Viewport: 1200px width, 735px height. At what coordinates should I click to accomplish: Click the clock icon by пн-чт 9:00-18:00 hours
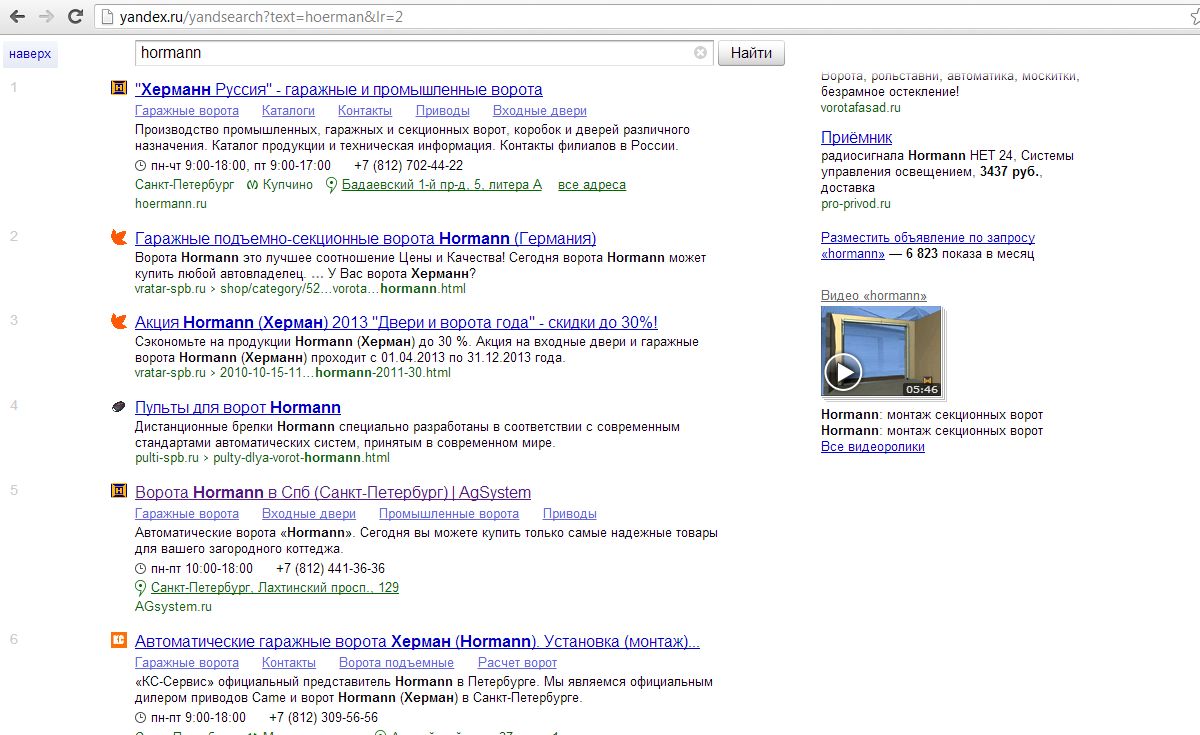(x=140, y=166)
